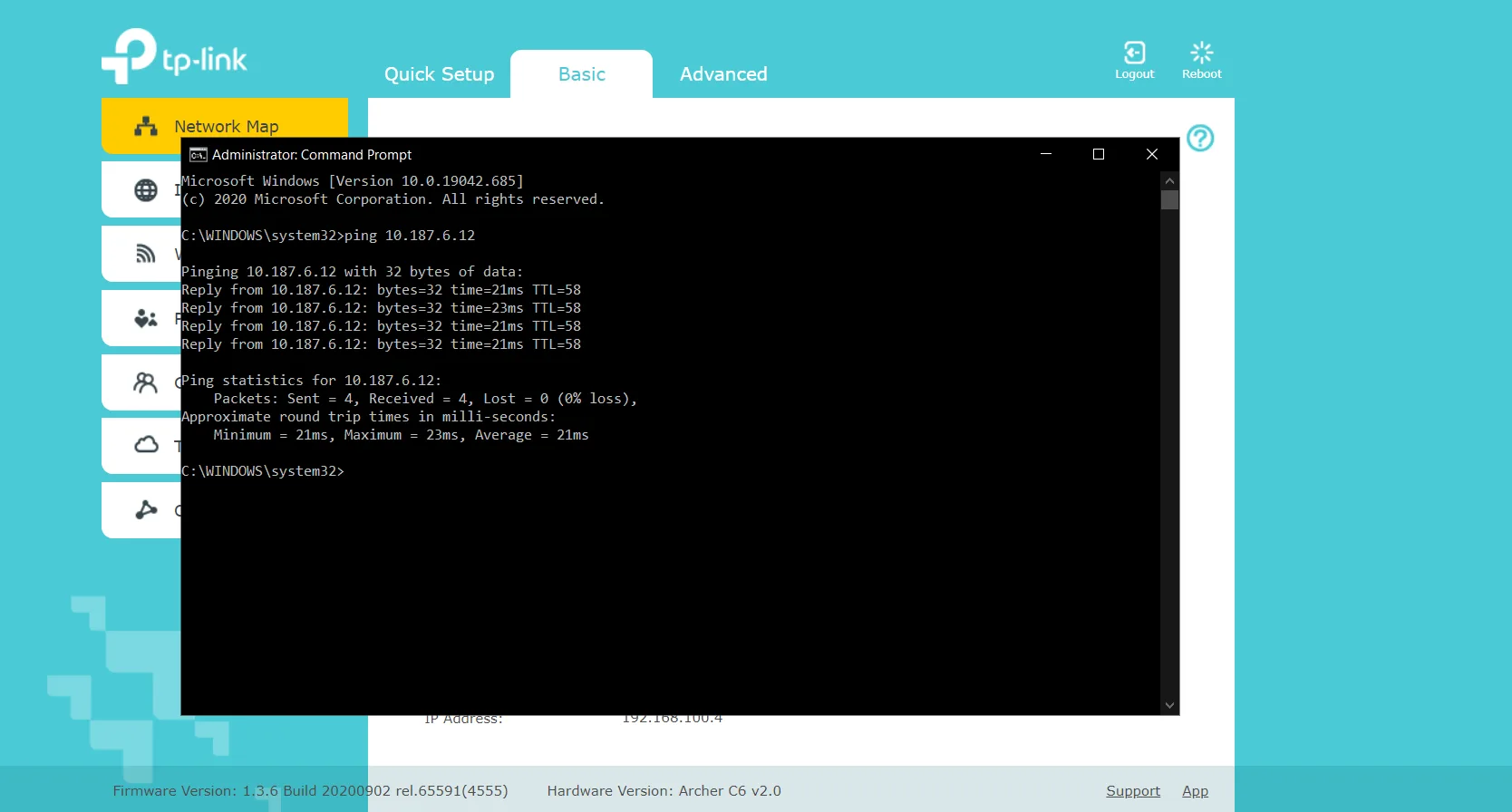Image resolution: width=1512 pixels, height=812 pixels.
Task: Open the help question mark icon
Action: pyautogui.click(x=1200, y=138)
